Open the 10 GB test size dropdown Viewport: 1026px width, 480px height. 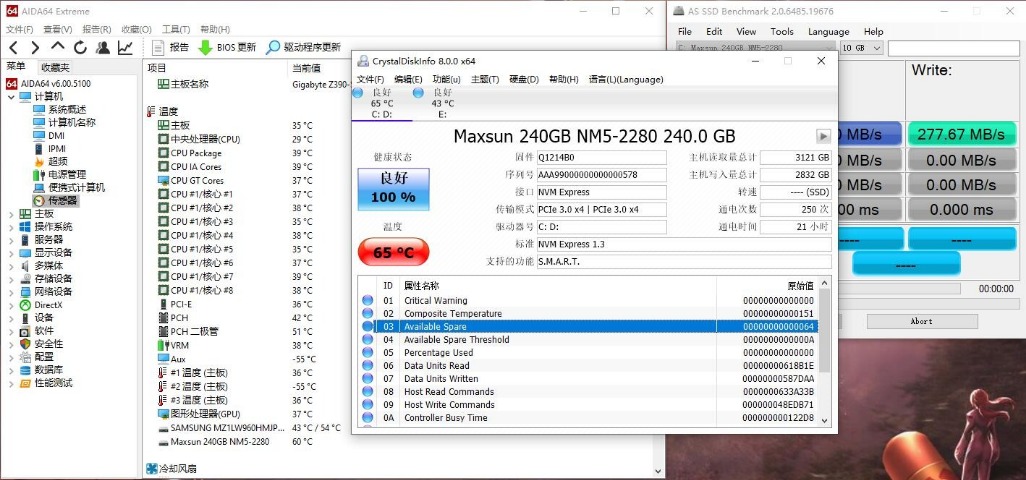(x=861, y=48)
